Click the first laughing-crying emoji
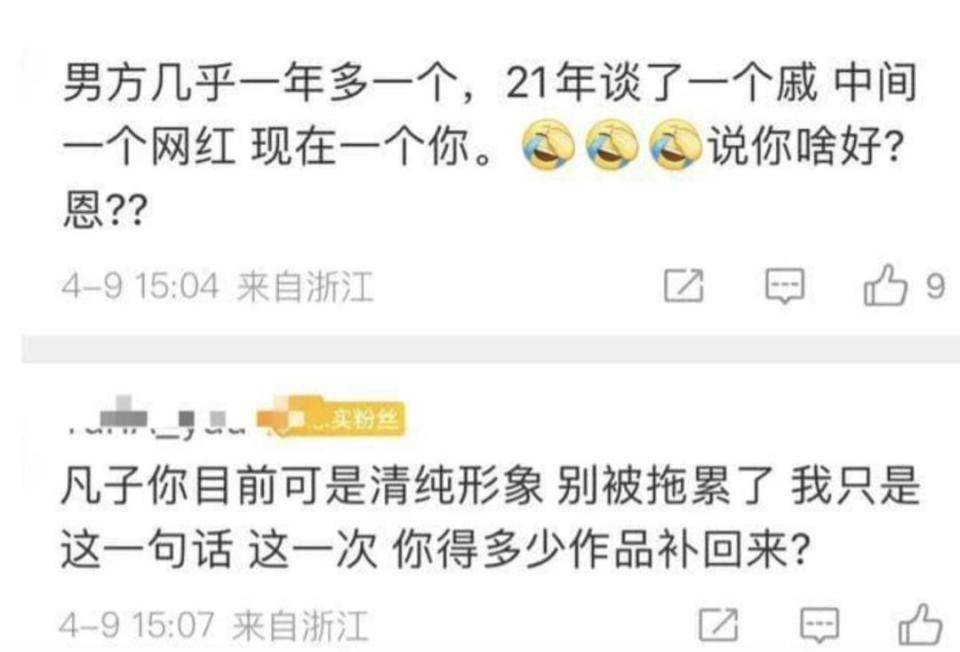This screenshot has height=652, width=960. 549,144
